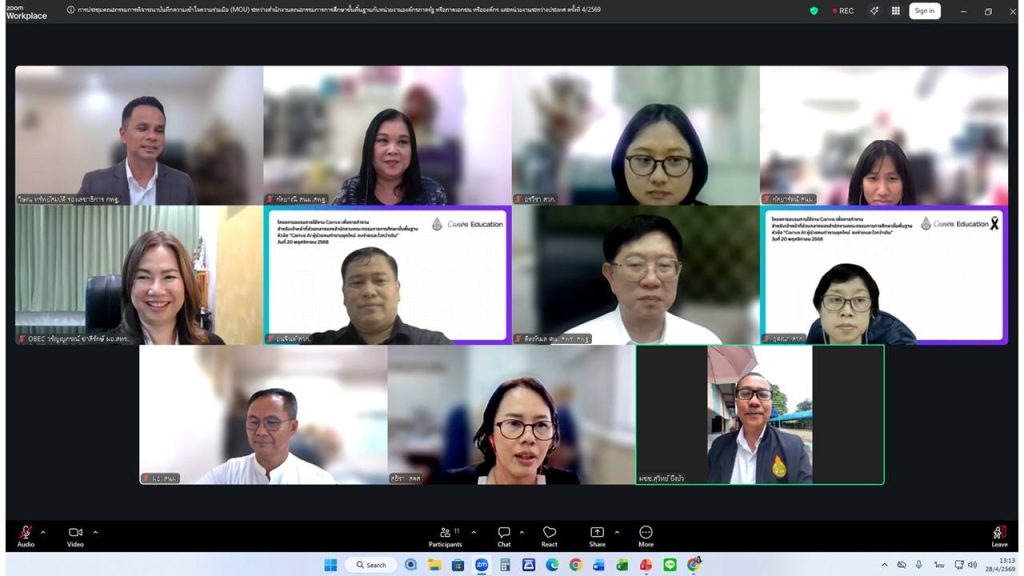Expand the audio options chevron
Viewport: 1024px width, 576px height.
tap(43, 531)
